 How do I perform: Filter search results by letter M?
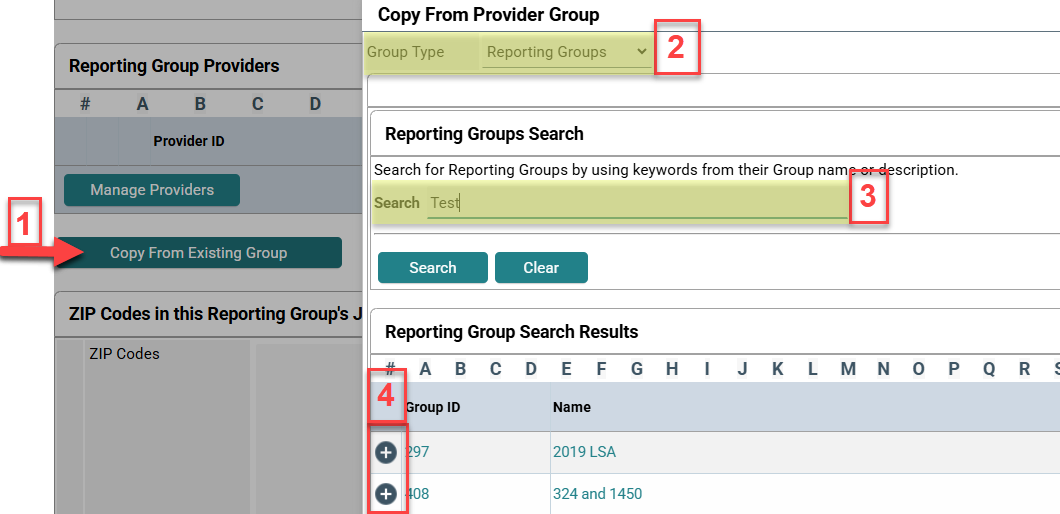(x=848, y=369)
